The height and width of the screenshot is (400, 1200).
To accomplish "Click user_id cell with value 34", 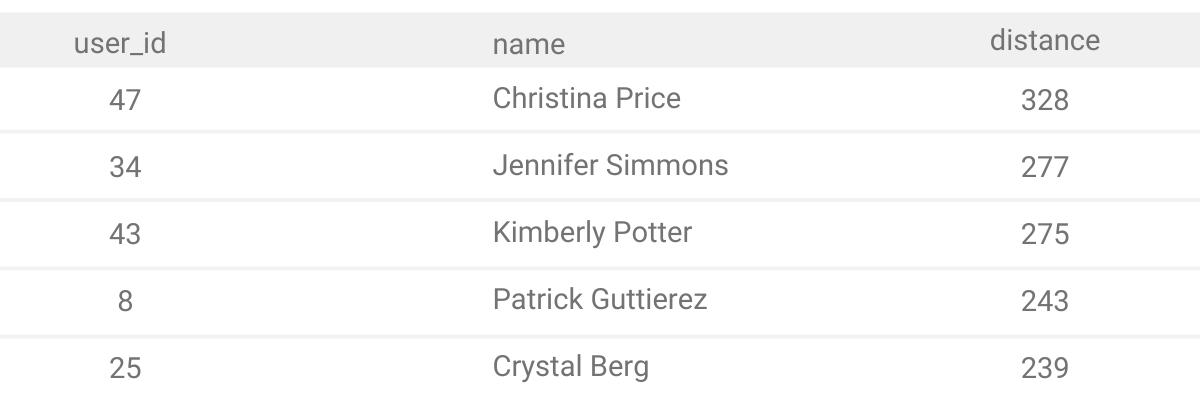I will (125, 167).
